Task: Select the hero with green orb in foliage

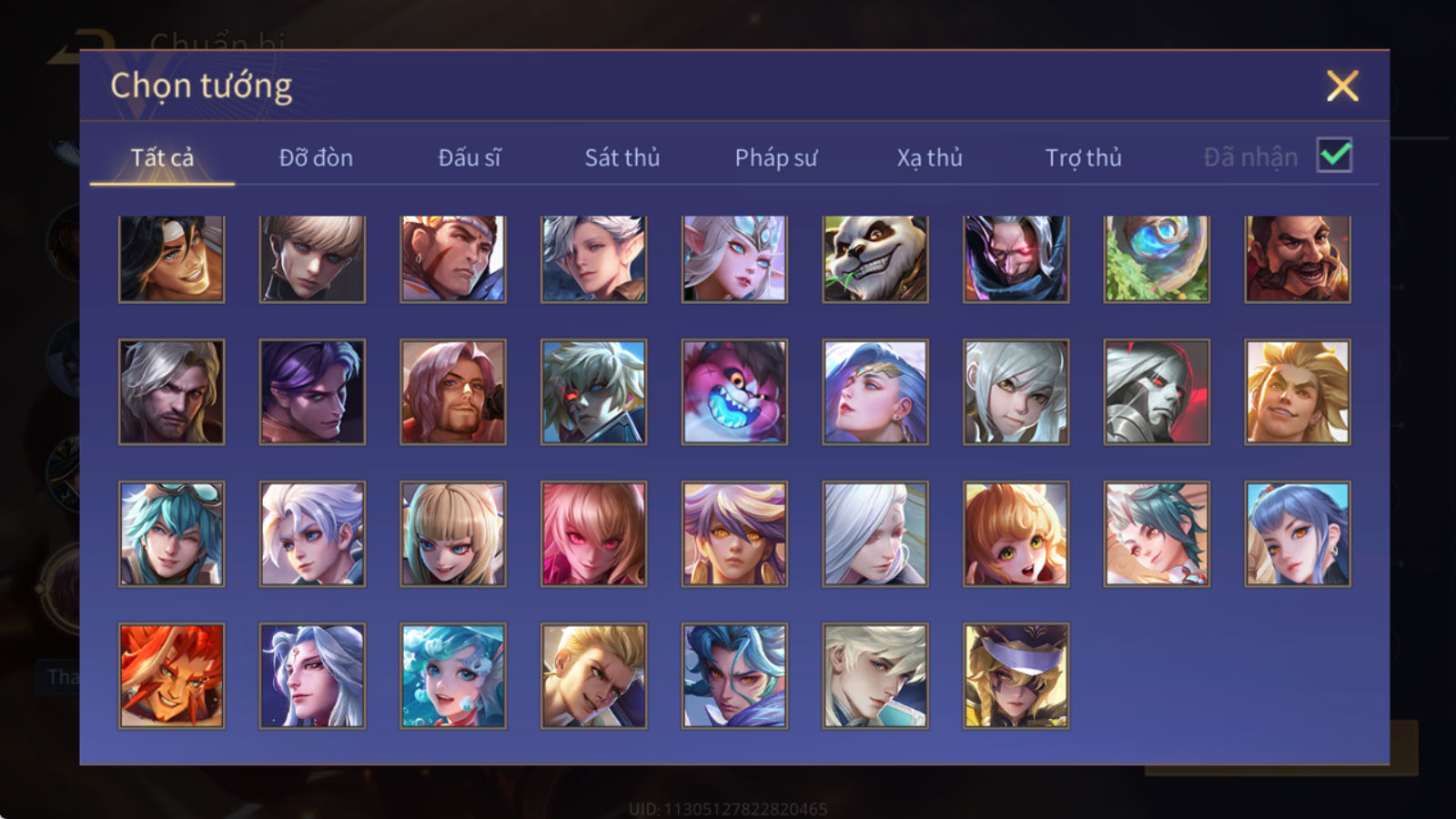Action: [x=1157, y=259]
